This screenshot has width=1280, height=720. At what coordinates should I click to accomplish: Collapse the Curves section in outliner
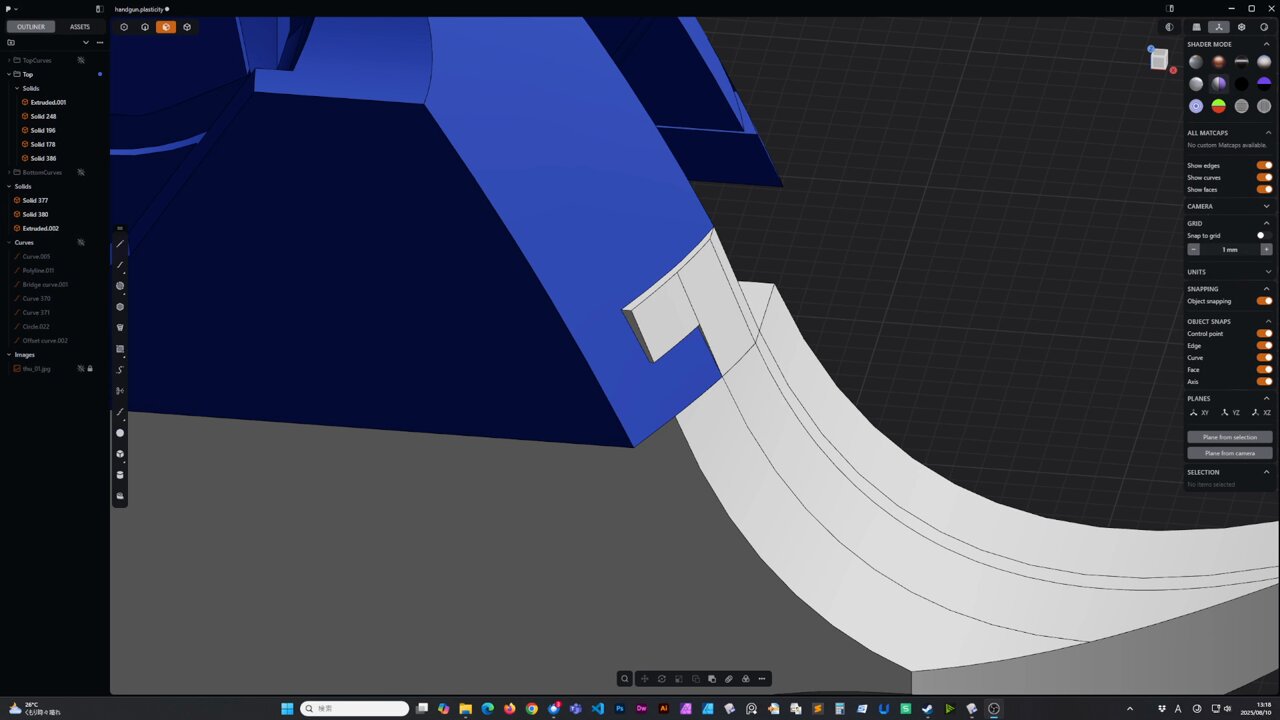click(x=9, y=242)
